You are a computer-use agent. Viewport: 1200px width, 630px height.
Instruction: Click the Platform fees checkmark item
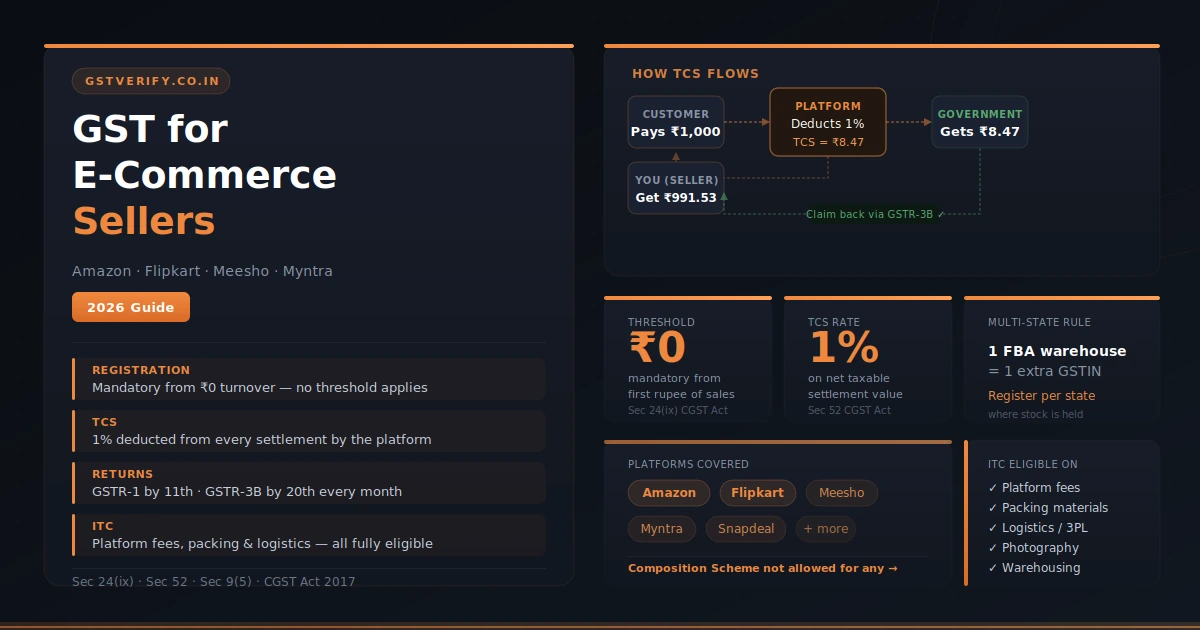(1034, 488)
